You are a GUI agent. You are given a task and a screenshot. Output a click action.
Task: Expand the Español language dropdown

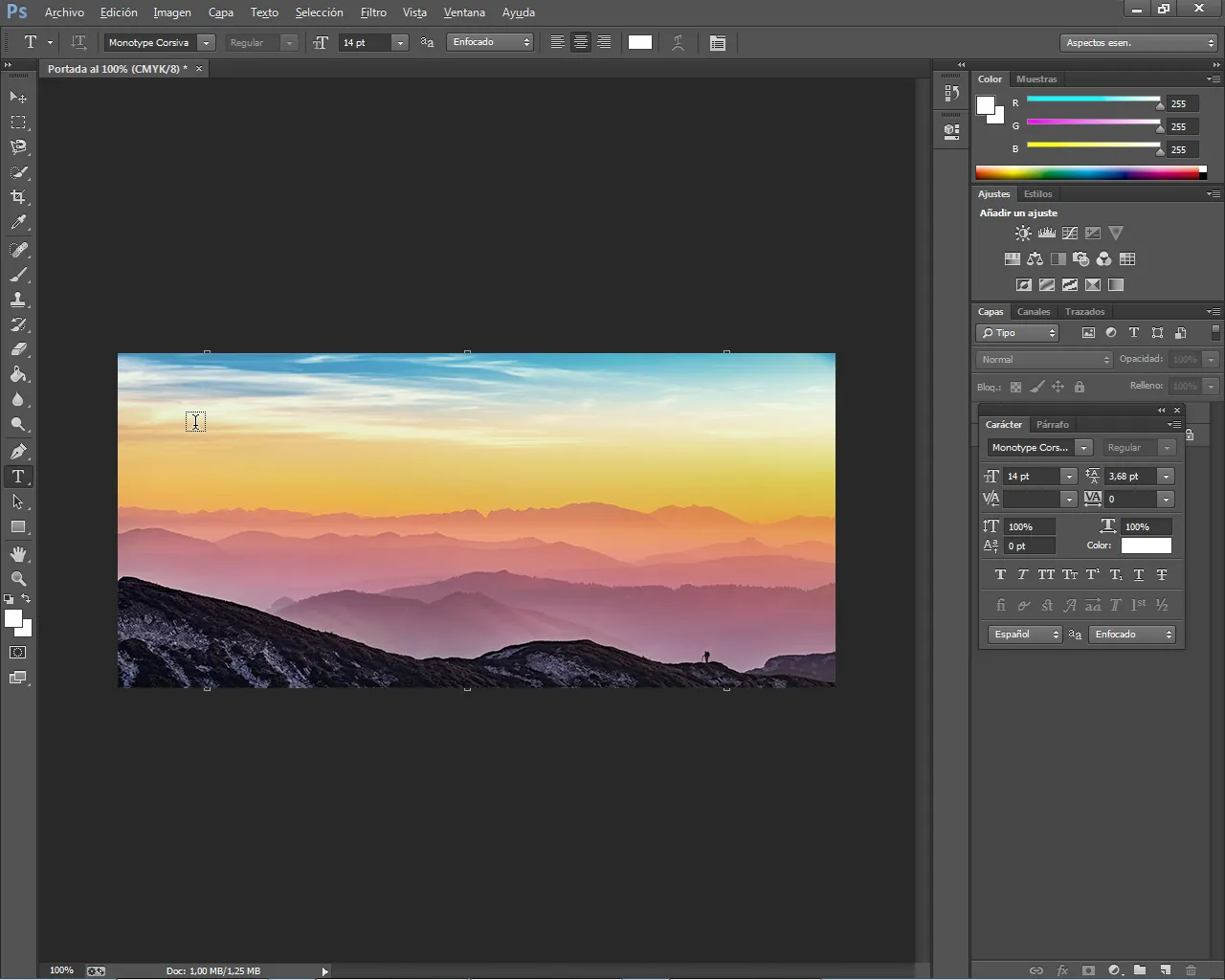1025,635
